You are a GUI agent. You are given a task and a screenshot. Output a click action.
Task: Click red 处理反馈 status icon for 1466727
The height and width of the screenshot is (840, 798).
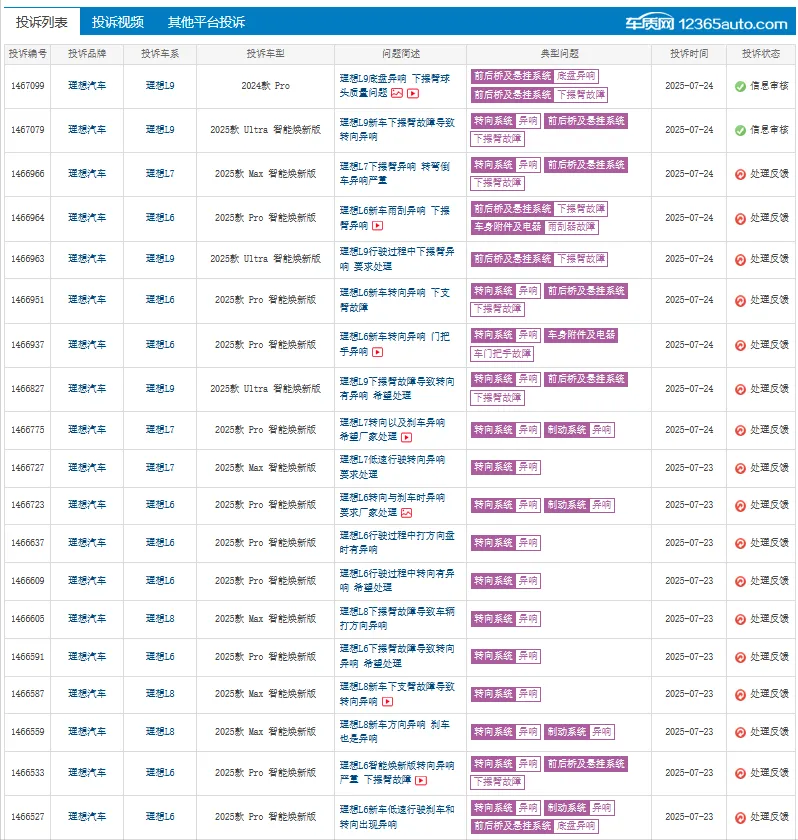(740, 468)
